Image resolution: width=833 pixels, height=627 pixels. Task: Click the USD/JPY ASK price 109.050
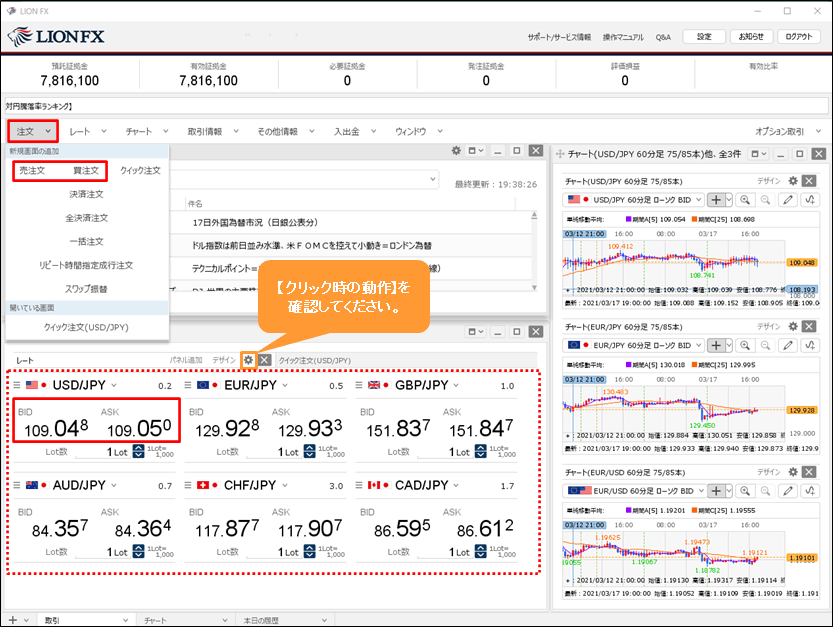(139, 429)
